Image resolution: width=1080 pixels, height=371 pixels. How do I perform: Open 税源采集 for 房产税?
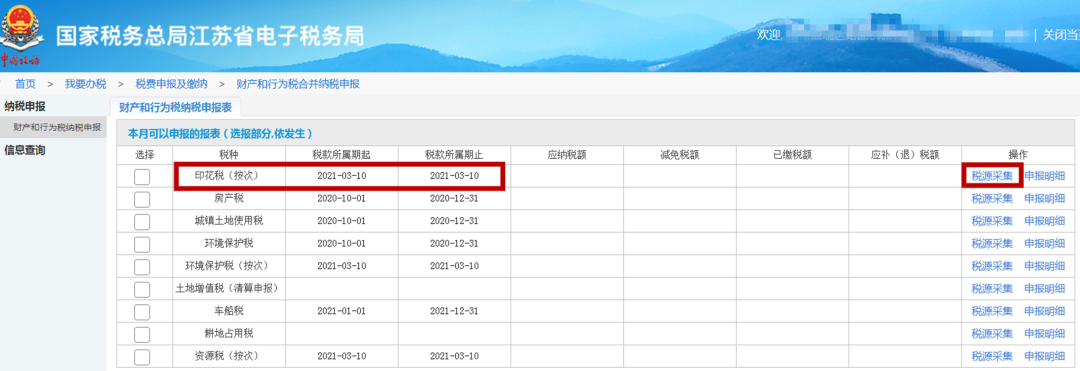click(992, 199)
